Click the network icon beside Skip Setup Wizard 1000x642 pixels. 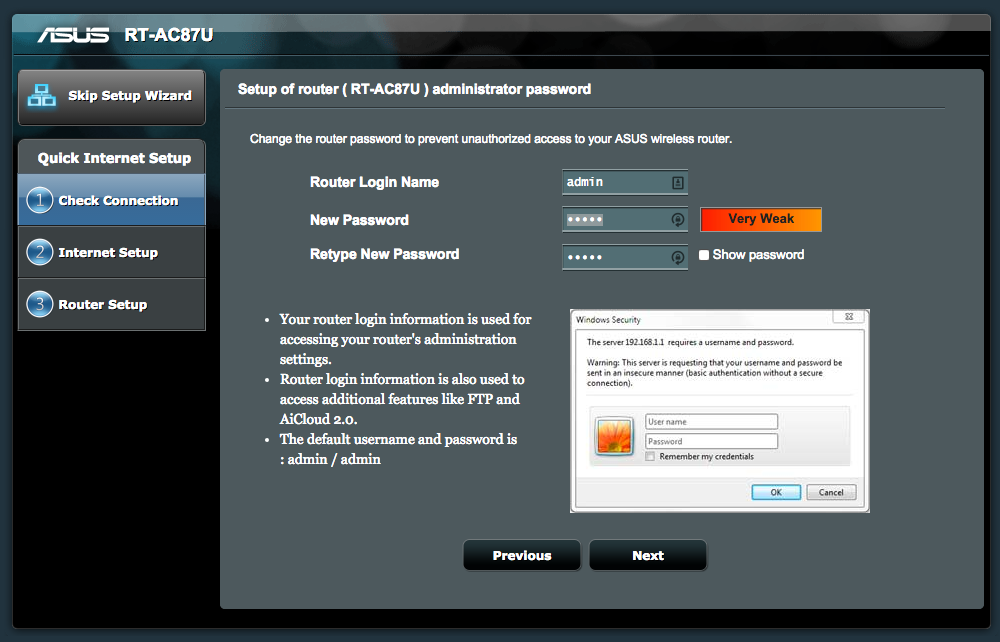point(41,96)
